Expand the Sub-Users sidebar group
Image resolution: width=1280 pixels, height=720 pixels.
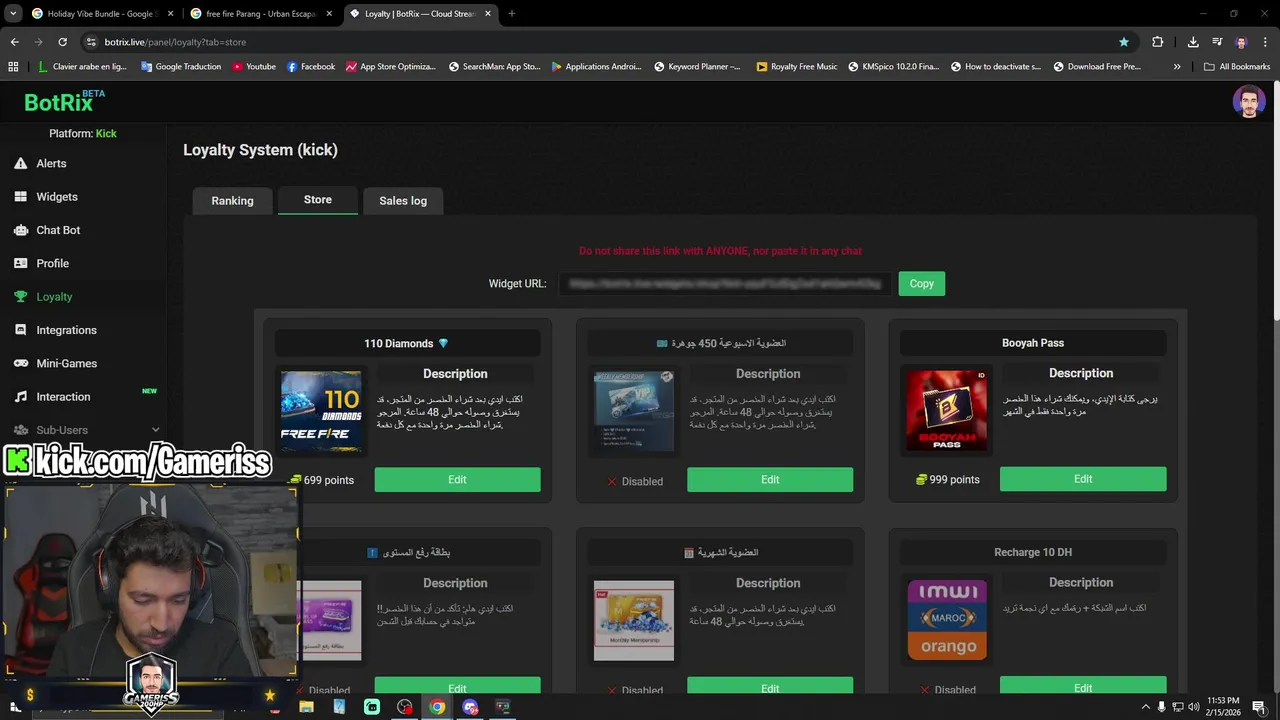click(x=85, y=430)
